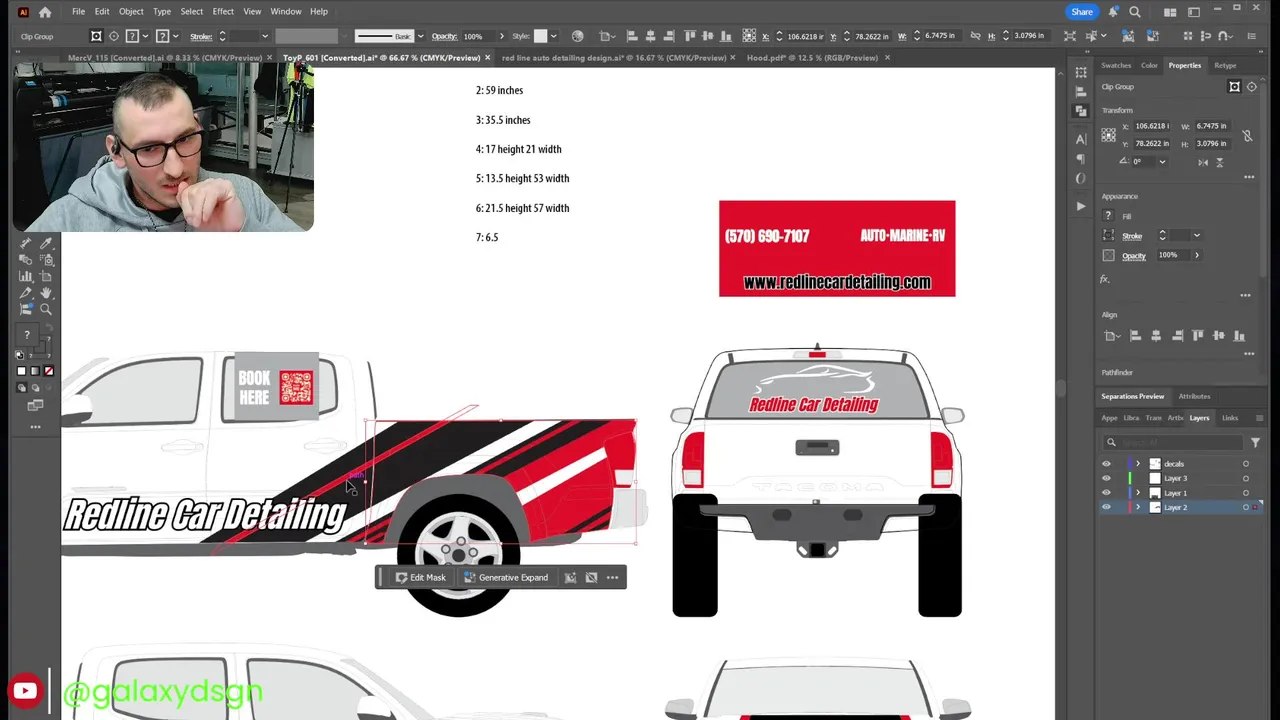This screenshot has width=1280, height=720.
Task: Click the Edit Clipping Path icon in Properties panel
Action: (1234, 87)
